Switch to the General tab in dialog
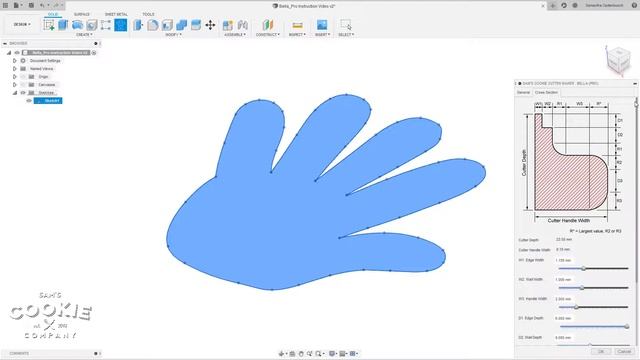 pyautogui.click(x=523, y=93)
